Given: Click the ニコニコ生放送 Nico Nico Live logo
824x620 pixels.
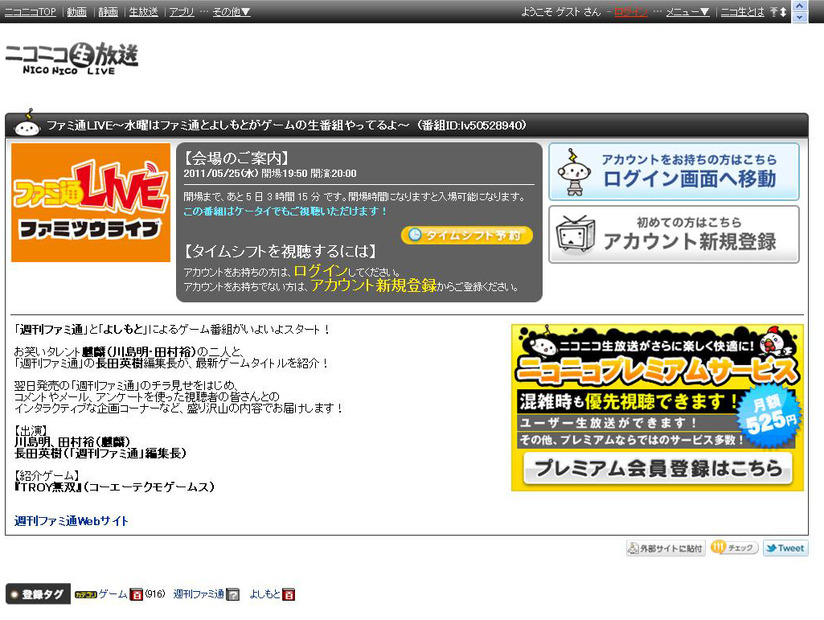Looking at the screenshot, I should [x=71, y=58].
